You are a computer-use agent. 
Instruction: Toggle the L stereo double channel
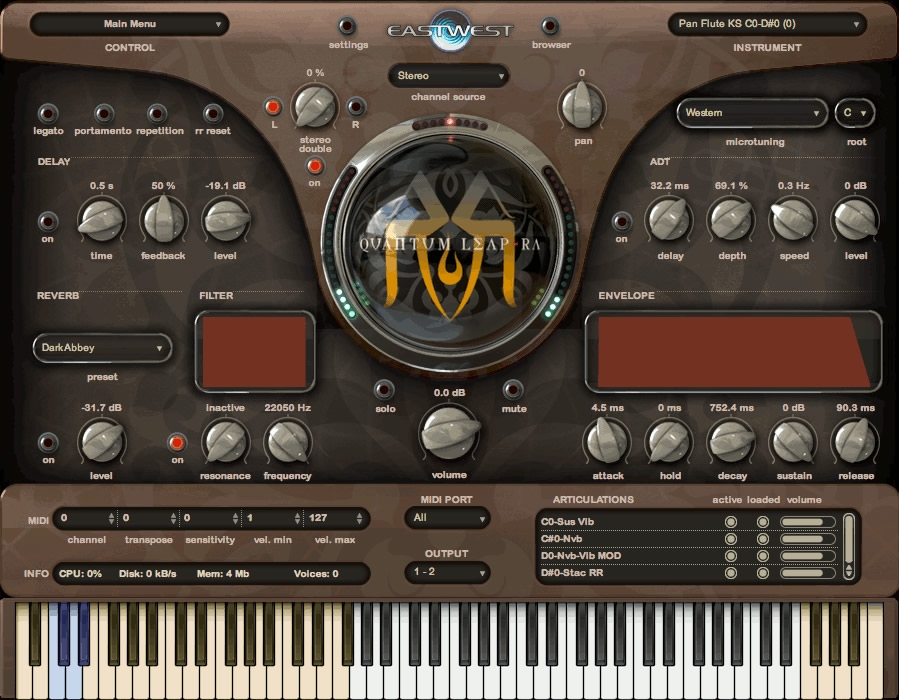pos(273,107)
